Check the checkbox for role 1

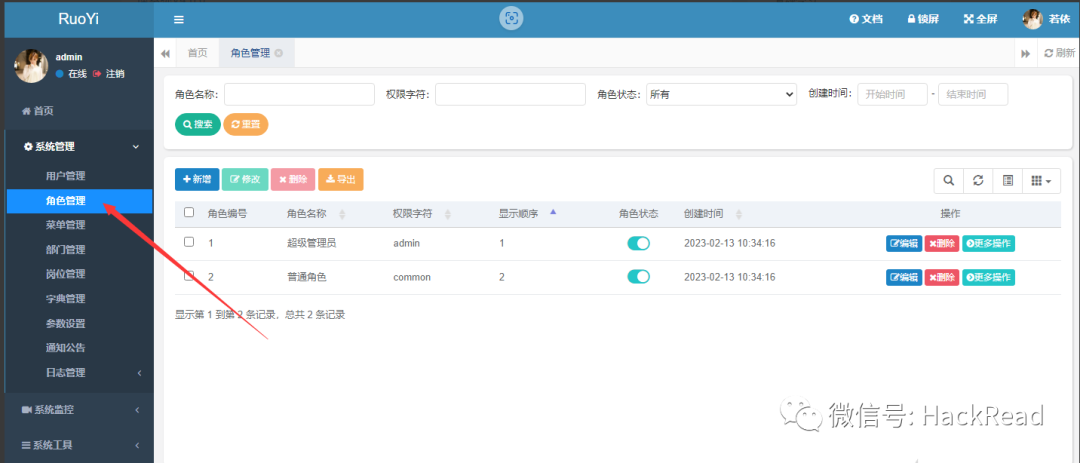point(189,242)
